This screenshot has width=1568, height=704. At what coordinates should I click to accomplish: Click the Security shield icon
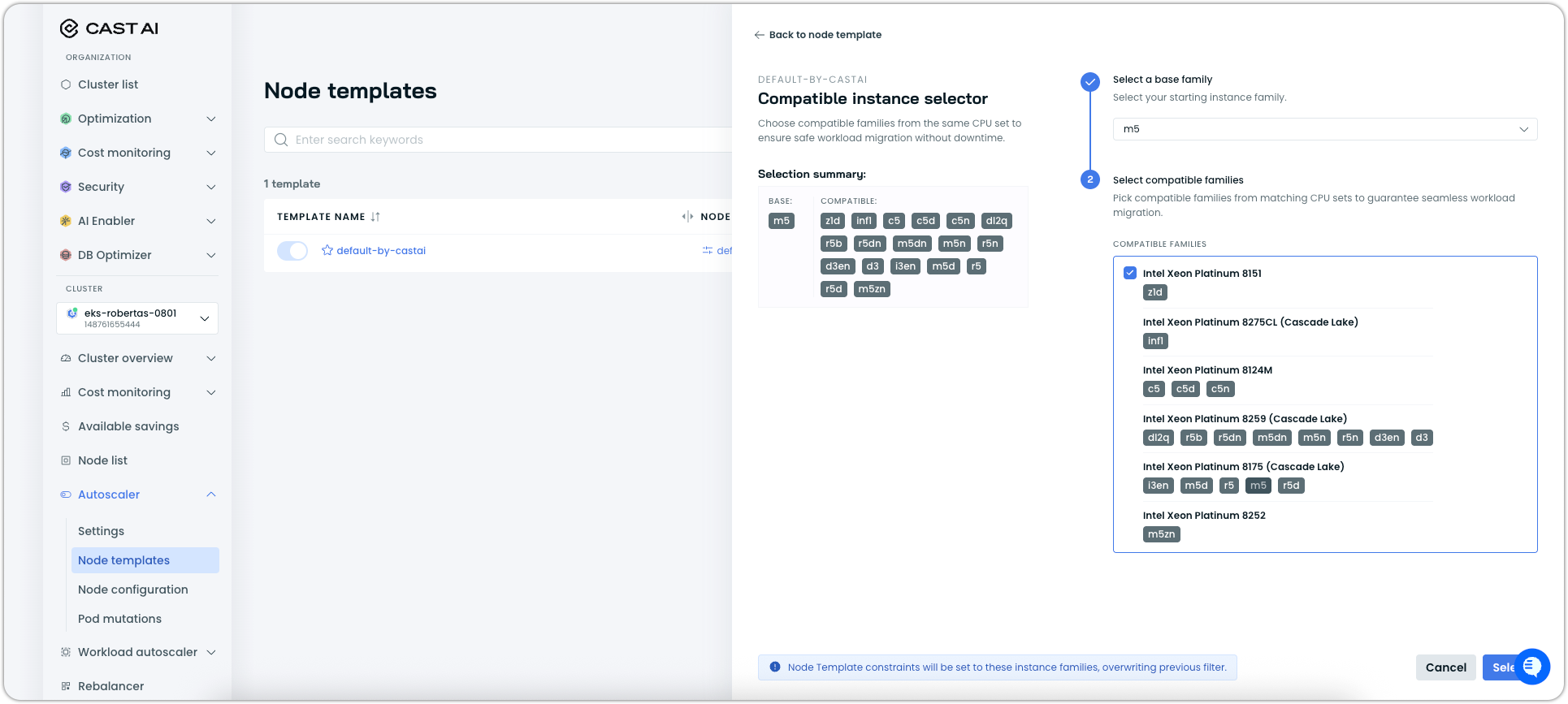(x=66, y=187)
